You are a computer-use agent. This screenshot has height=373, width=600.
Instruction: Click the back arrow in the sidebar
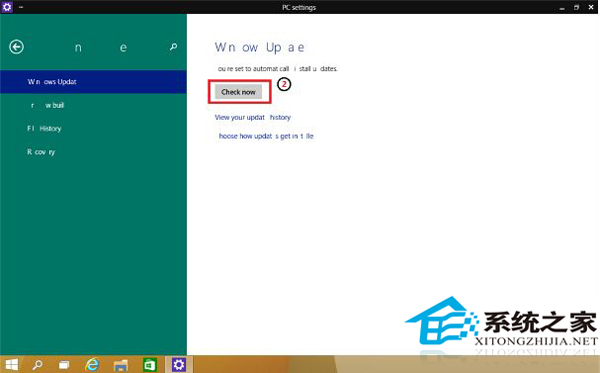click(16, 47)
